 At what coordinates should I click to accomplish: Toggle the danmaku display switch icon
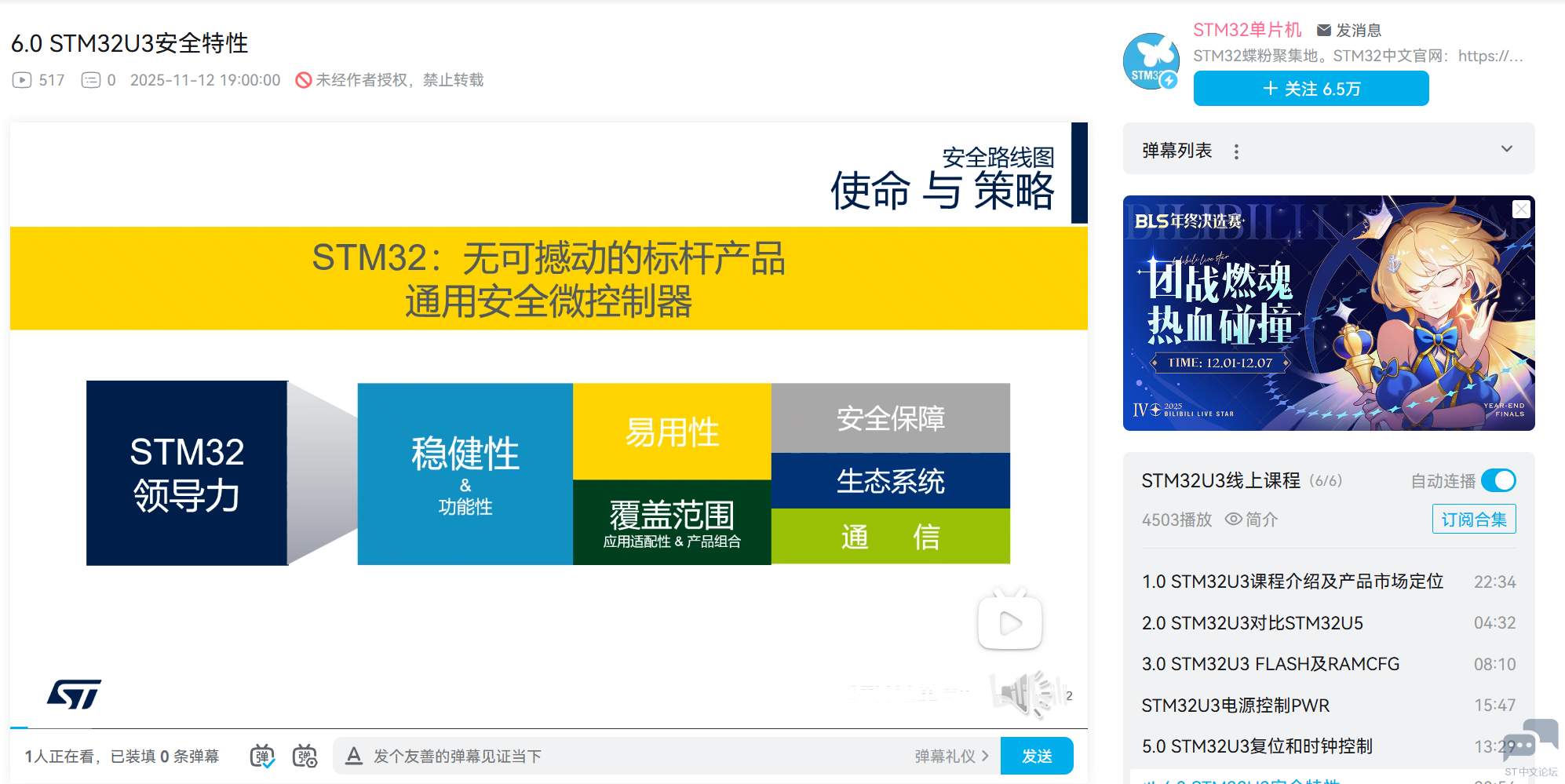pos(262,757)
